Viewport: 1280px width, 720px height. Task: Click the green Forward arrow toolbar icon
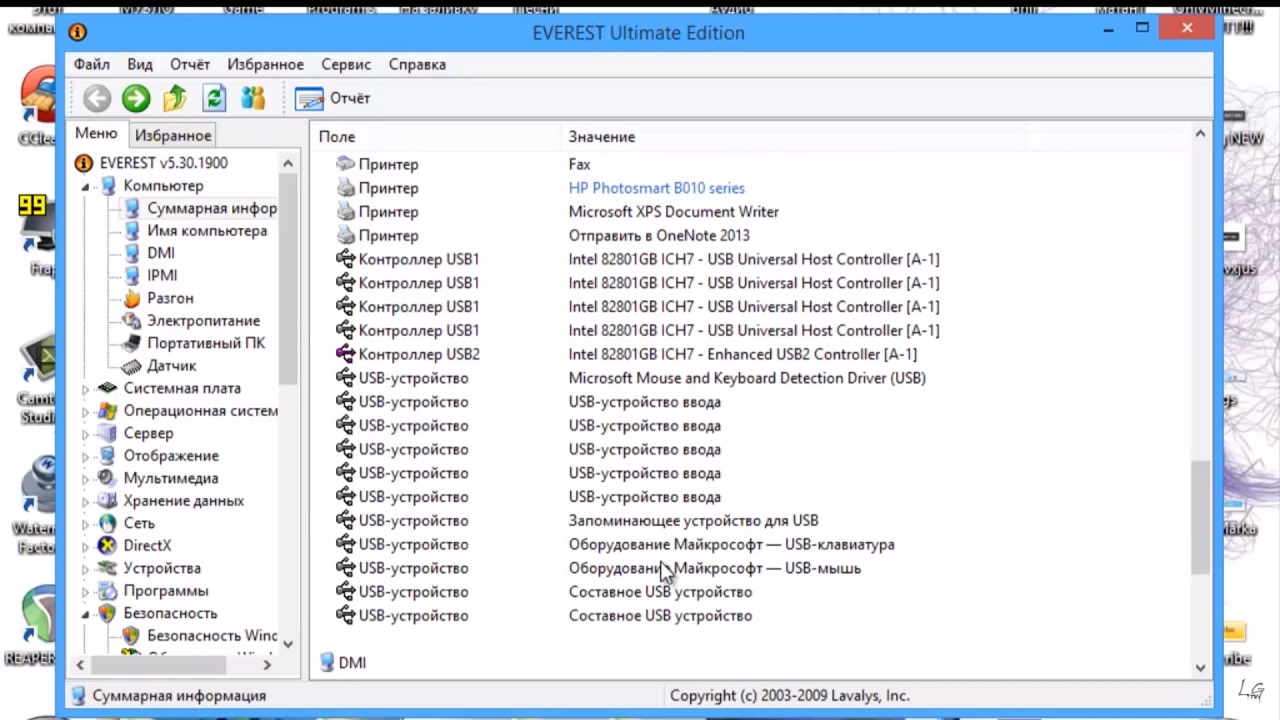[136, 98]
